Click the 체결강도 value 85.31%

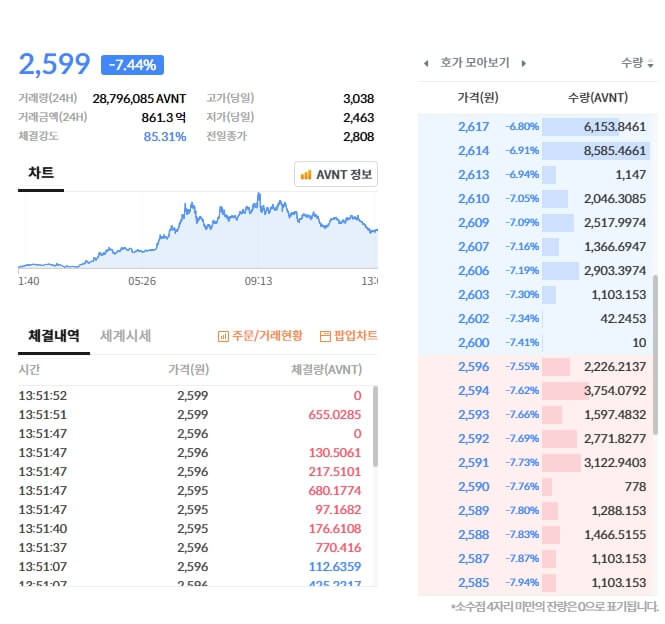tap(165, 137)
